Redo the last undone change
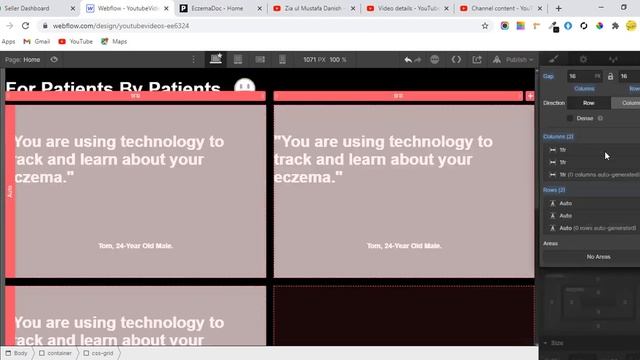 click(418, 60)
